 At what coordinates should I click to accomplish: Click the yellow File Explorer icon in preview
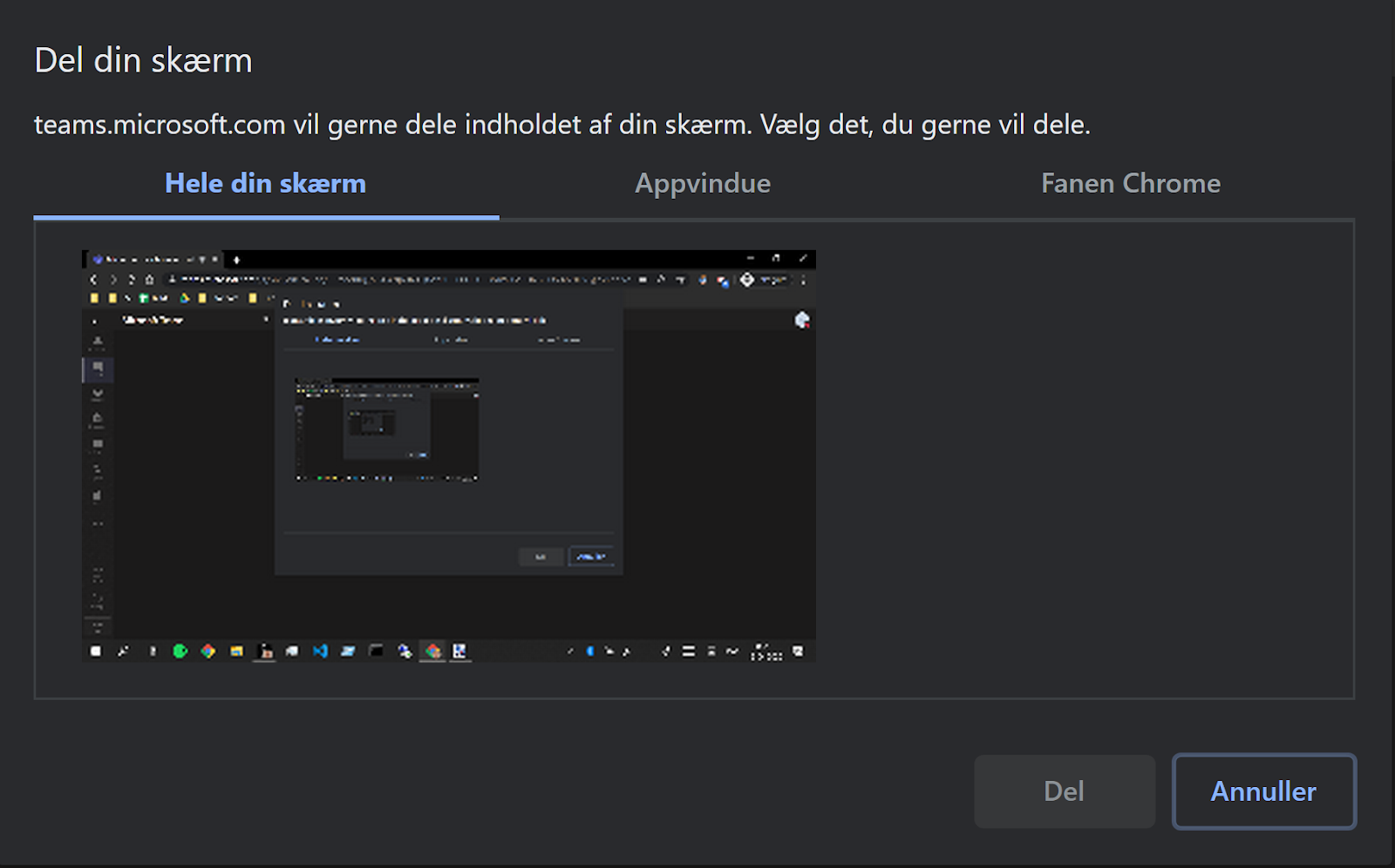pyautogui.click(x=236, y=651)
